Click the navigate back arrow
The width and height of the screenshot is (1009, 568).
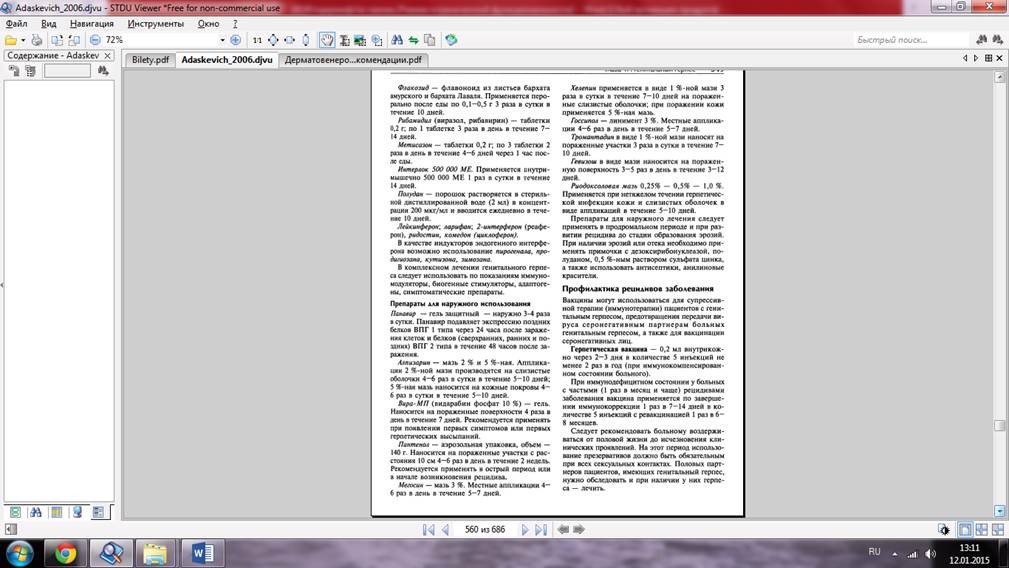(x=563, y=529)
